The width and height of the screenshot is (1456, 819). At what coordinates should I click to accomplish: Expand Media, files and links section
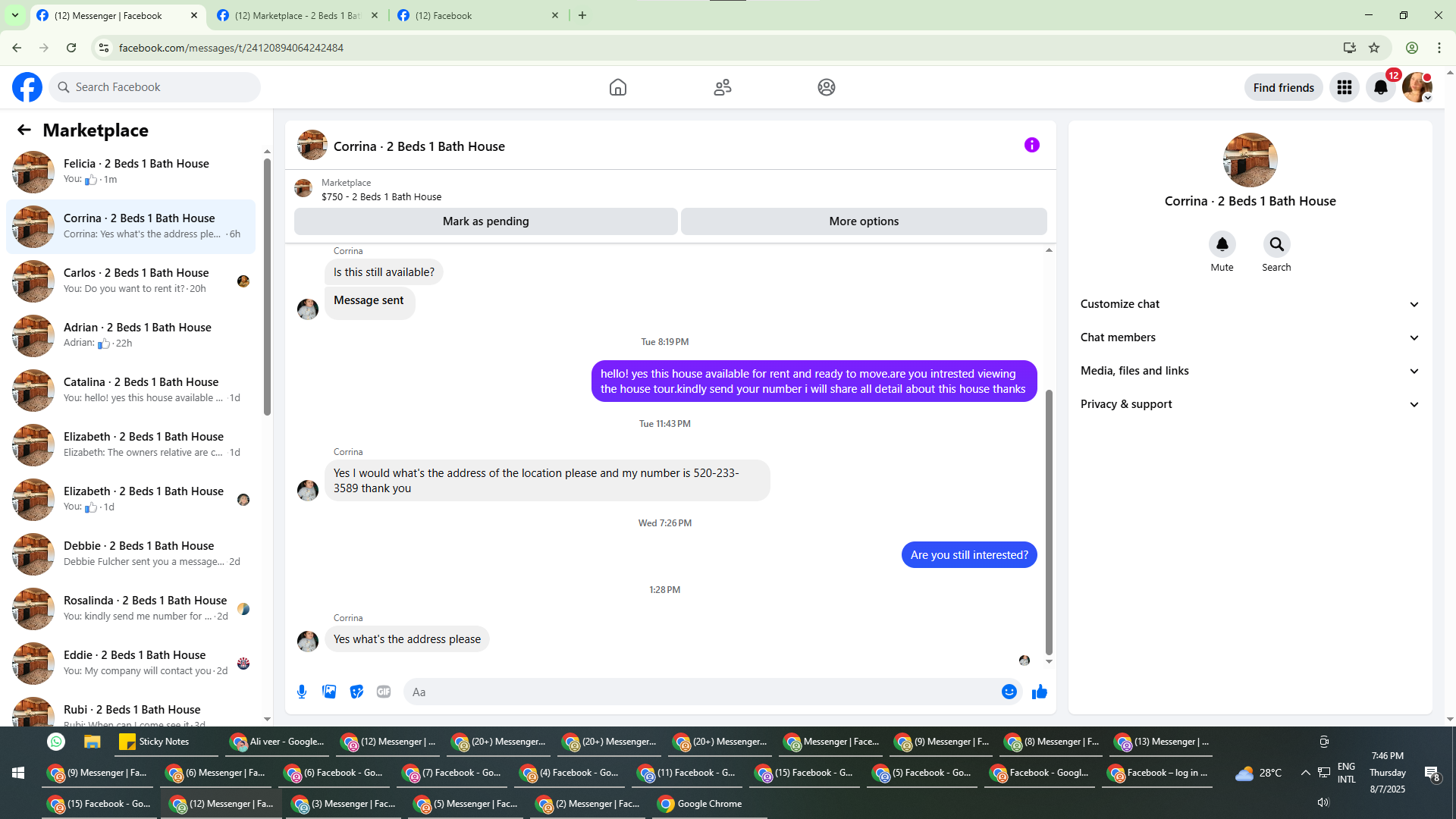point(1250,371)
